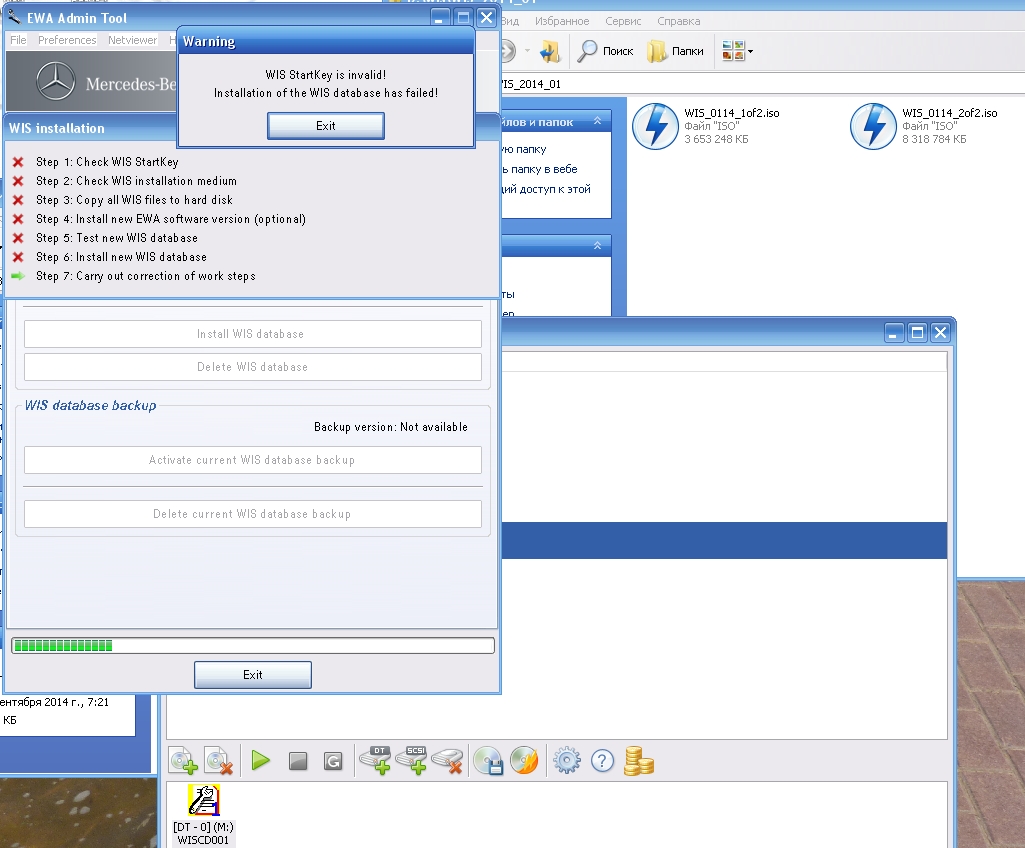Click the Add DT virtual drive icon
Image resolution: width=1025 pixels, height=848 pixels.
click(376, 760)
